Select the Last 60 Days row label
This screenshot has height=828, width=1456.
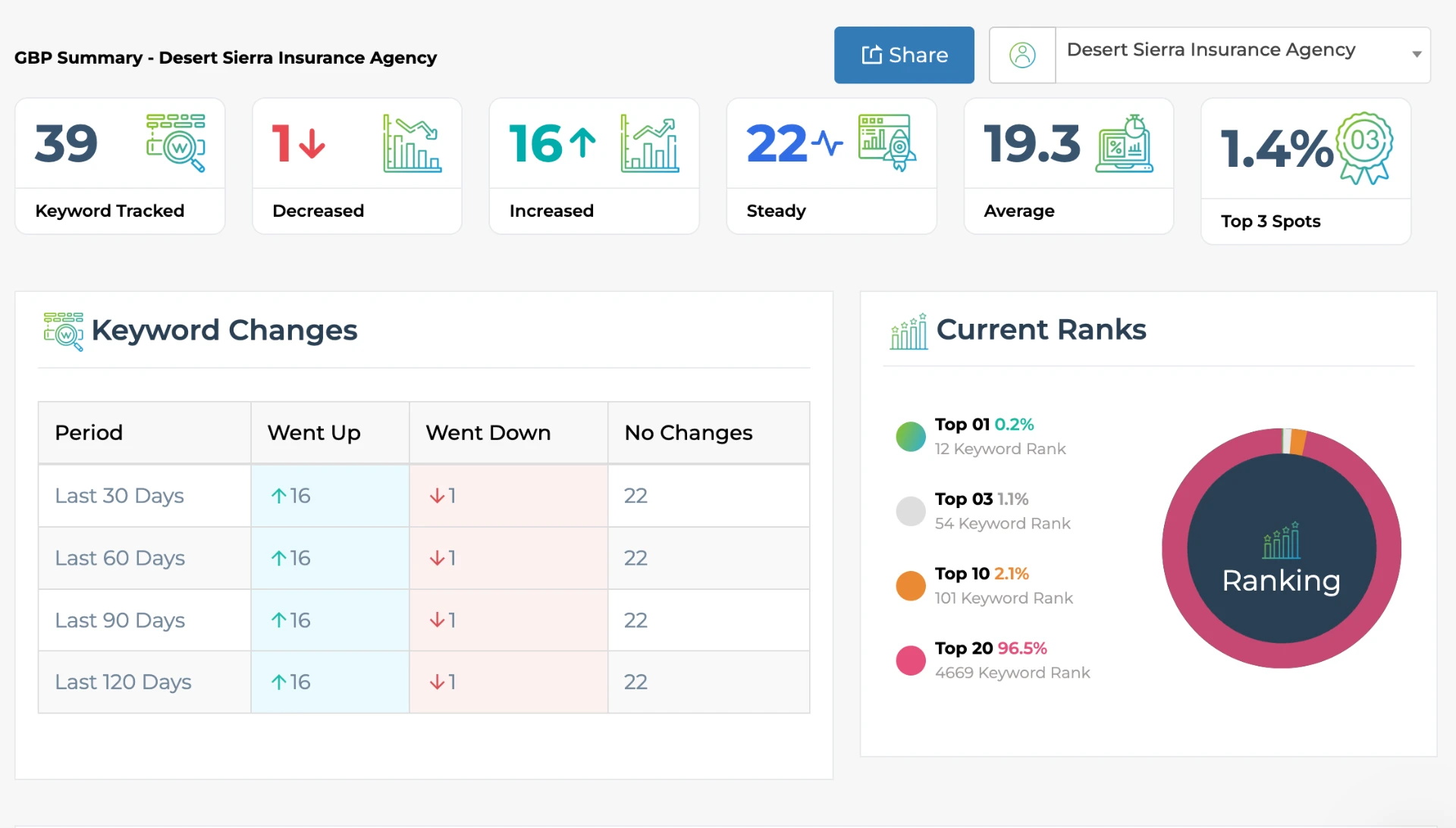coord(120,558)
